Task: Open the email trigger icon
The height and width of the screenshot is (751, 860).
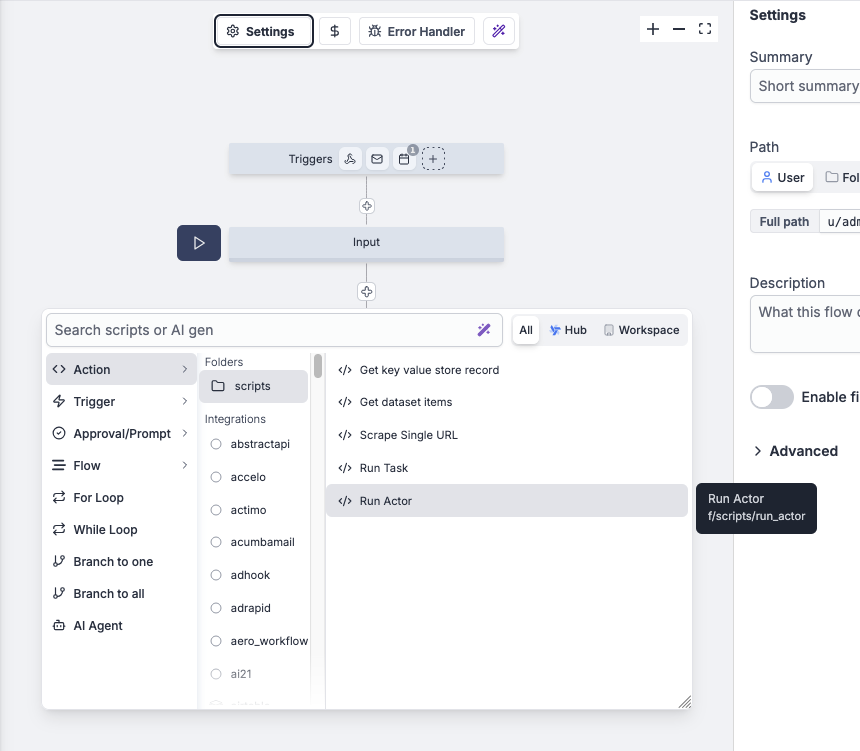Action: pos(377,158)
